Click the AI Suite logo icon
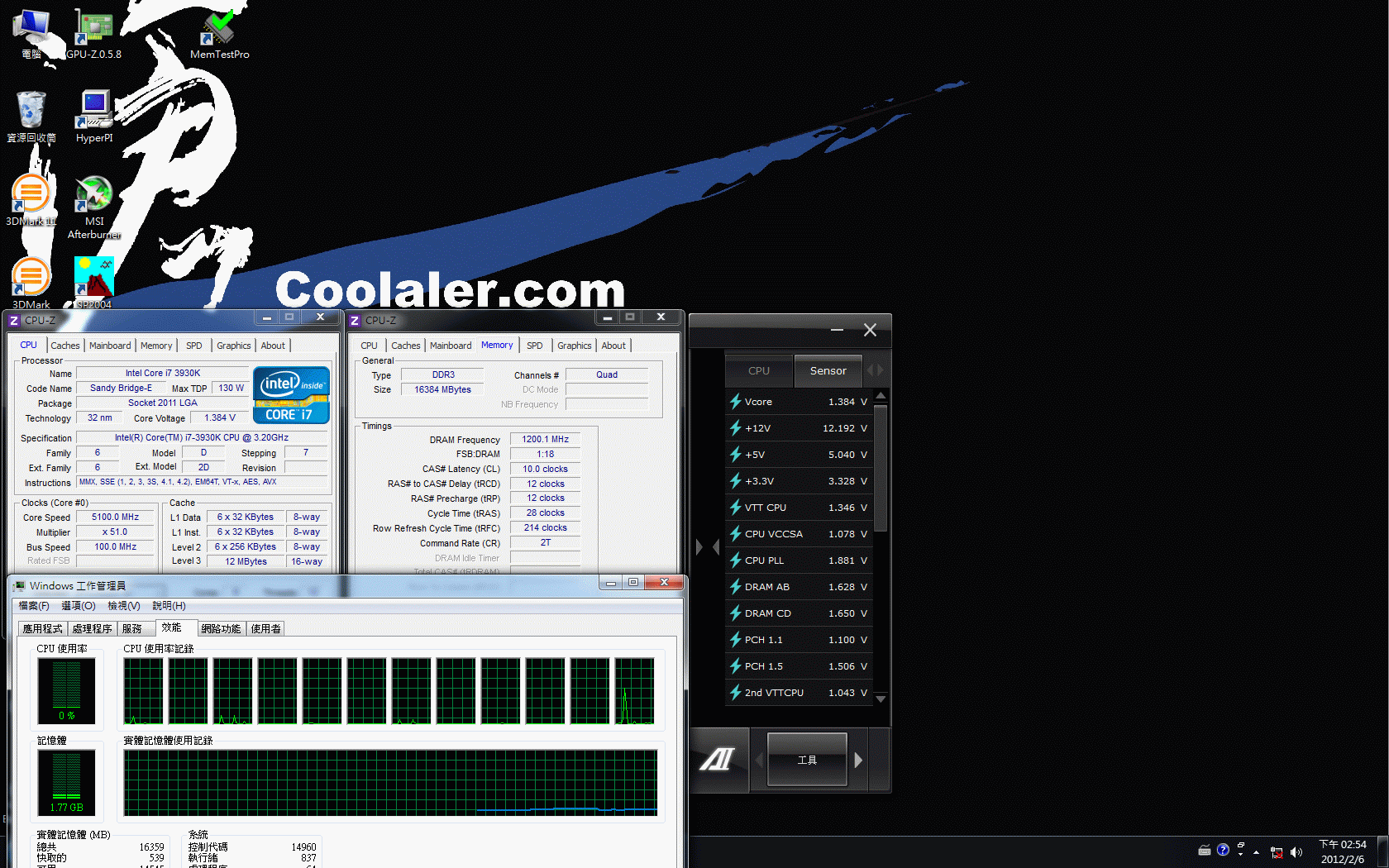This screenshot has width=1389, height=868. [x=718, y=759]
